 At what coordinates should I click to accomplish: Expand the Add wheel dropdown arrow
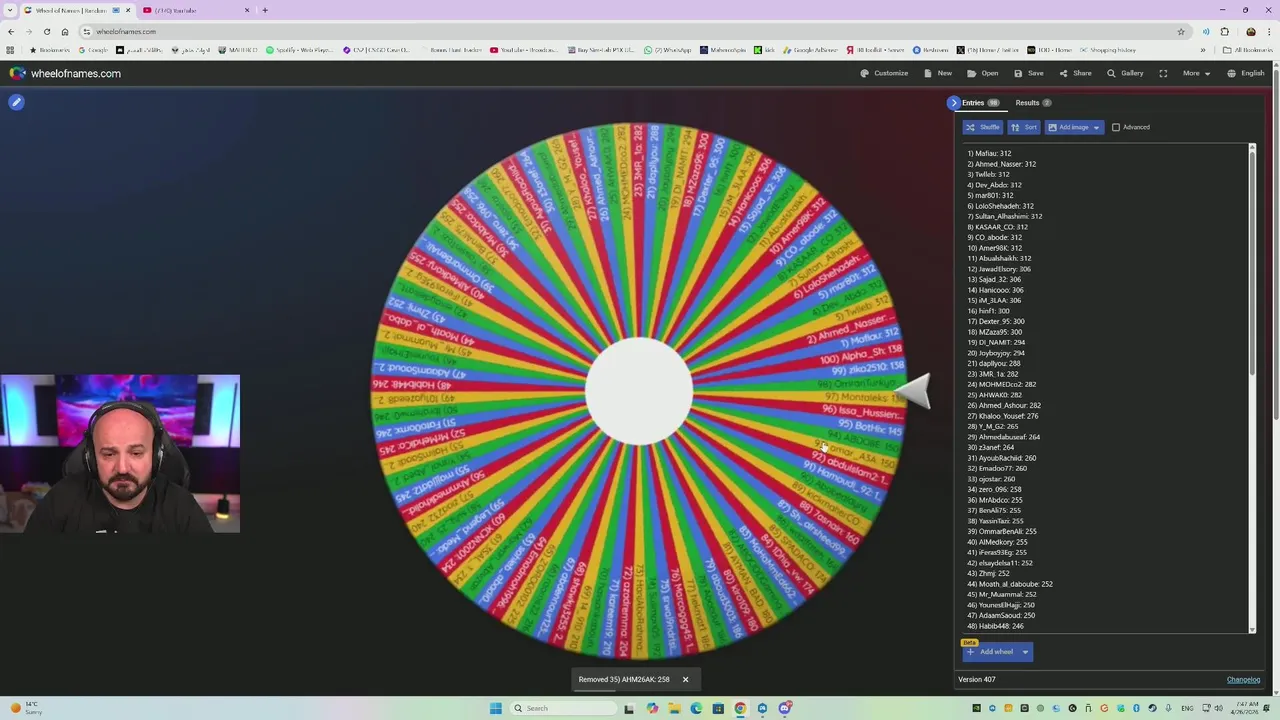(x=1025, y=652)
